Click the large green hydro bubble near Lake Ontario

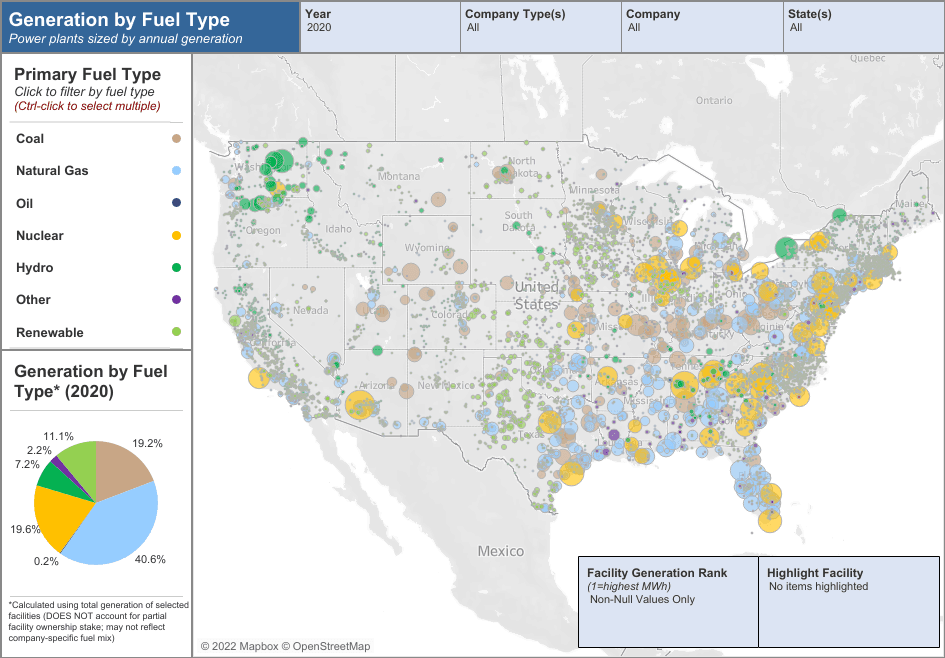[786, 248]
